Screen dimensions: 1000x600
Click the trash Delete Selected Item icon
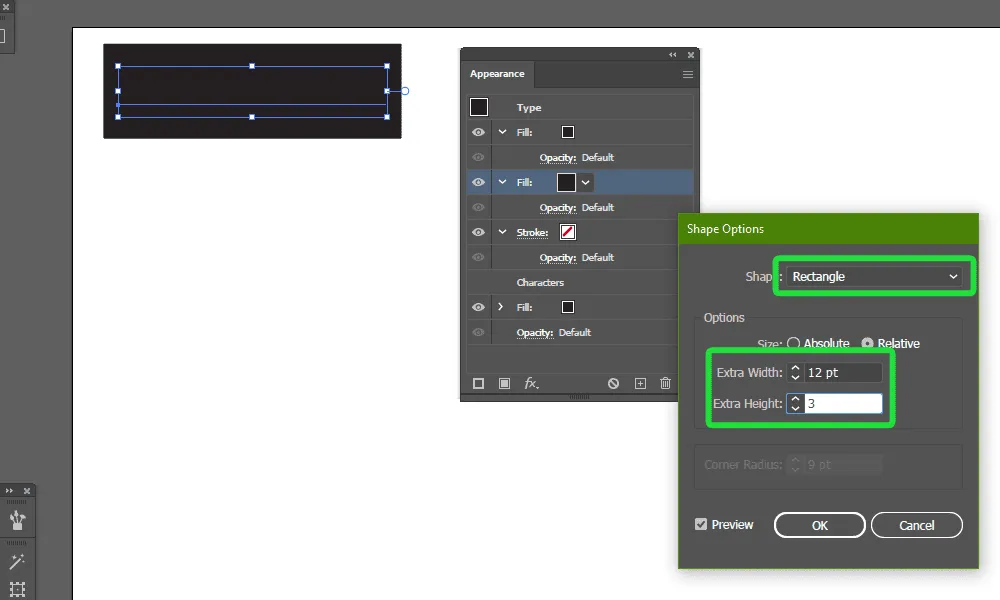click(665, 383)
